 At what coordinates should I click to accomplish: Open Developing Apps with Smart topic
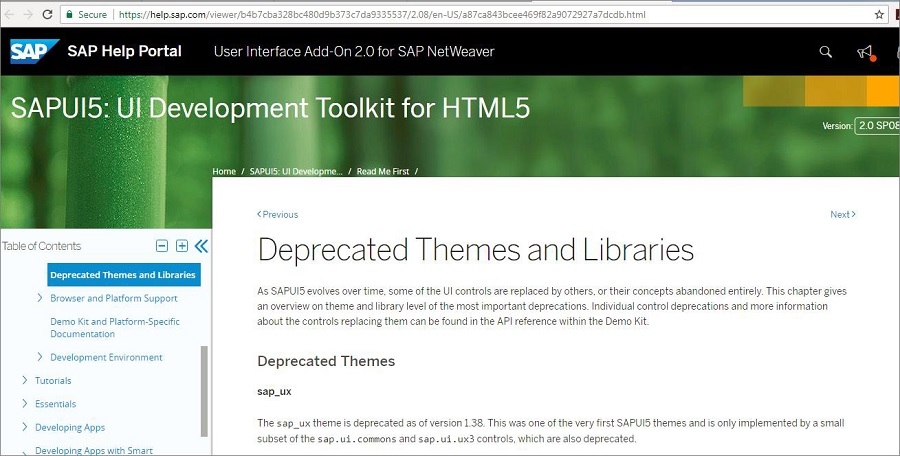(x=94, y=450)
